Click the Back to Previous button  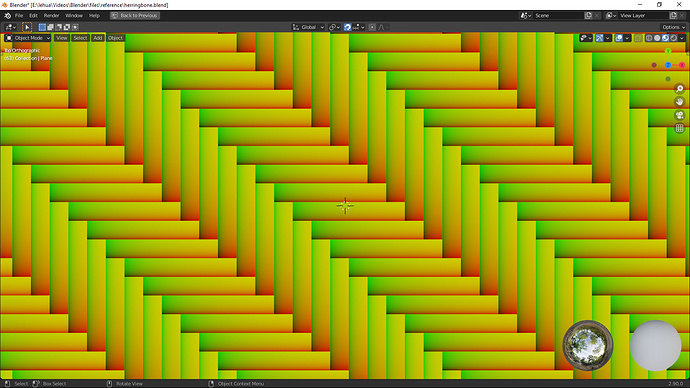pyautogui.click(x=135, y=15)
